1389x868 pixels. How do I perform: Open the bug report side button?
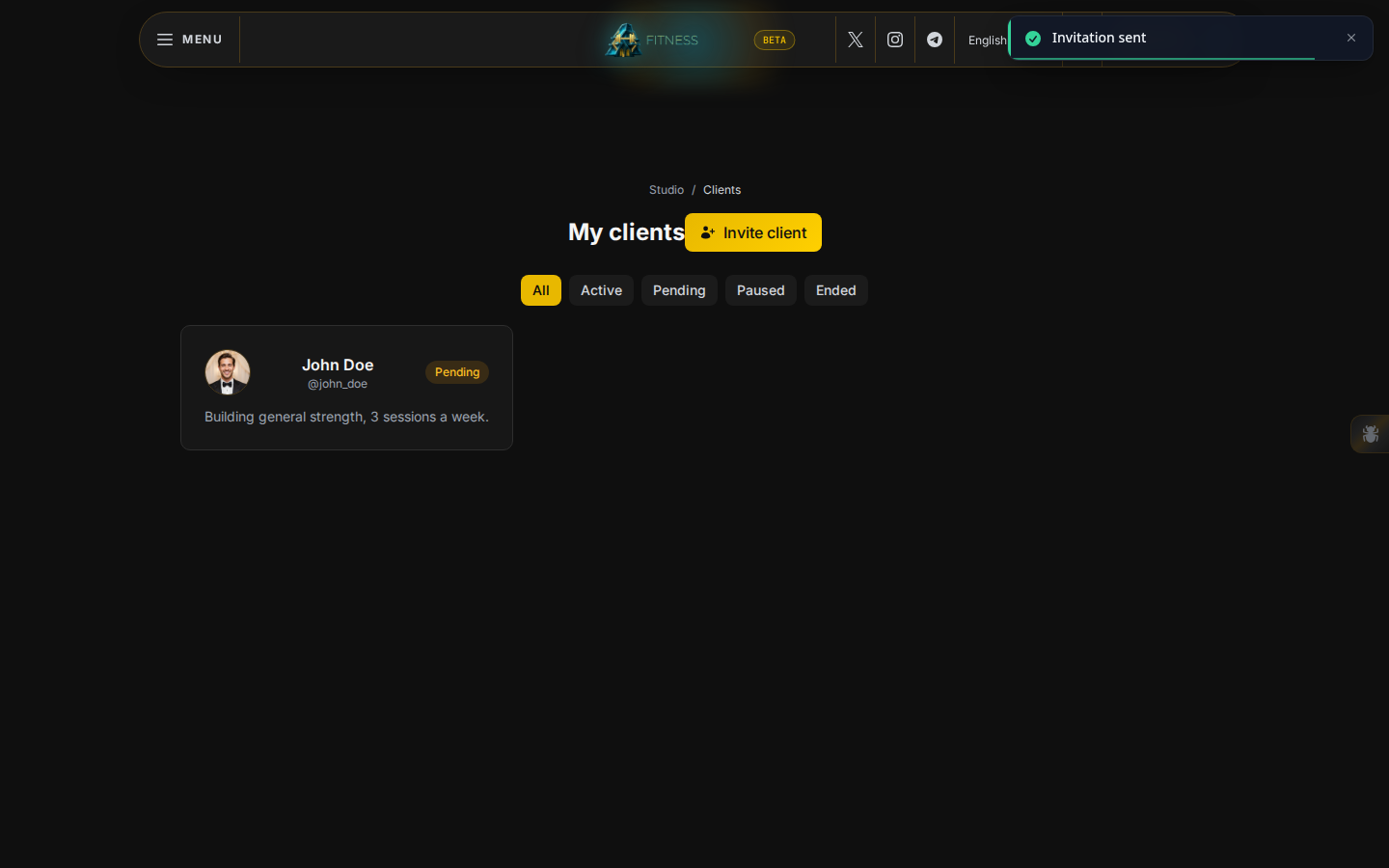tap(1370, 434)
